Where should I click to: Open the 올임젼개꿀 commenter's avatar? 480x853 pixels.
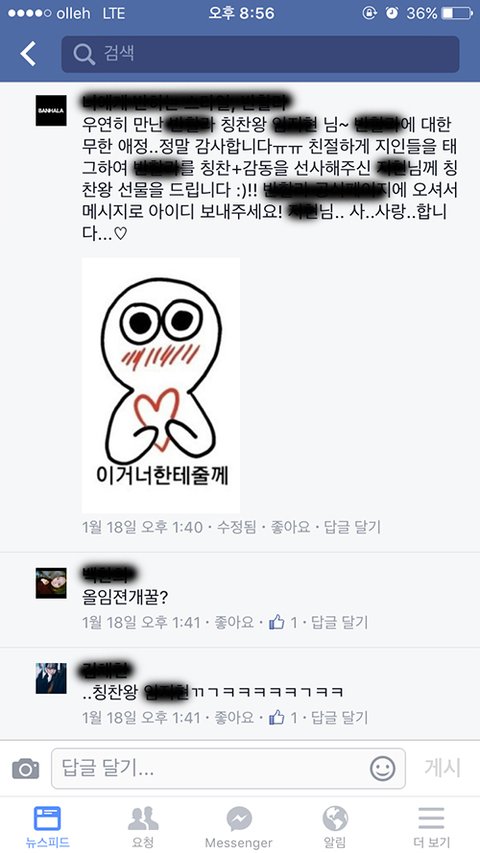[x=51, y=583]
